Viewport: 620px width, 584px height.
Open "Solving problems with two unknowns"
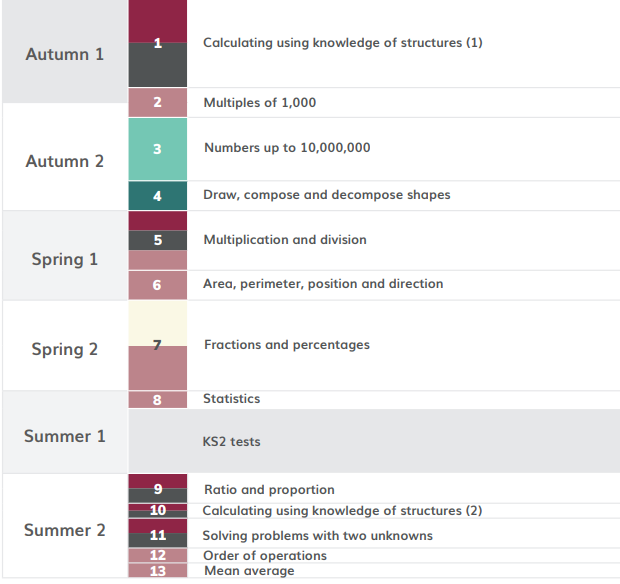318,536
